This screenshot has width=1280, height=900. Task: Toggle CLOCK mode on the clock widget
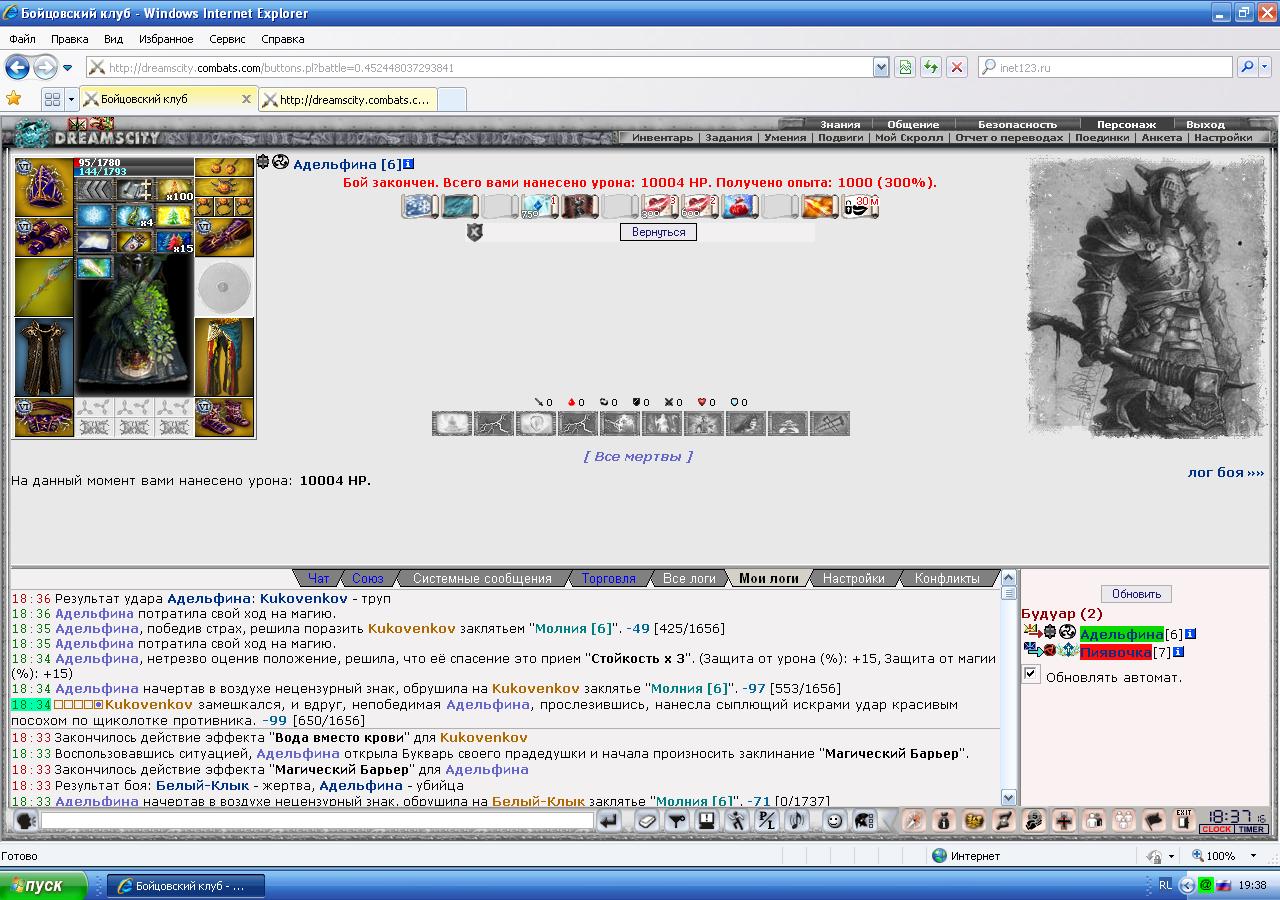click(1216, 829)
